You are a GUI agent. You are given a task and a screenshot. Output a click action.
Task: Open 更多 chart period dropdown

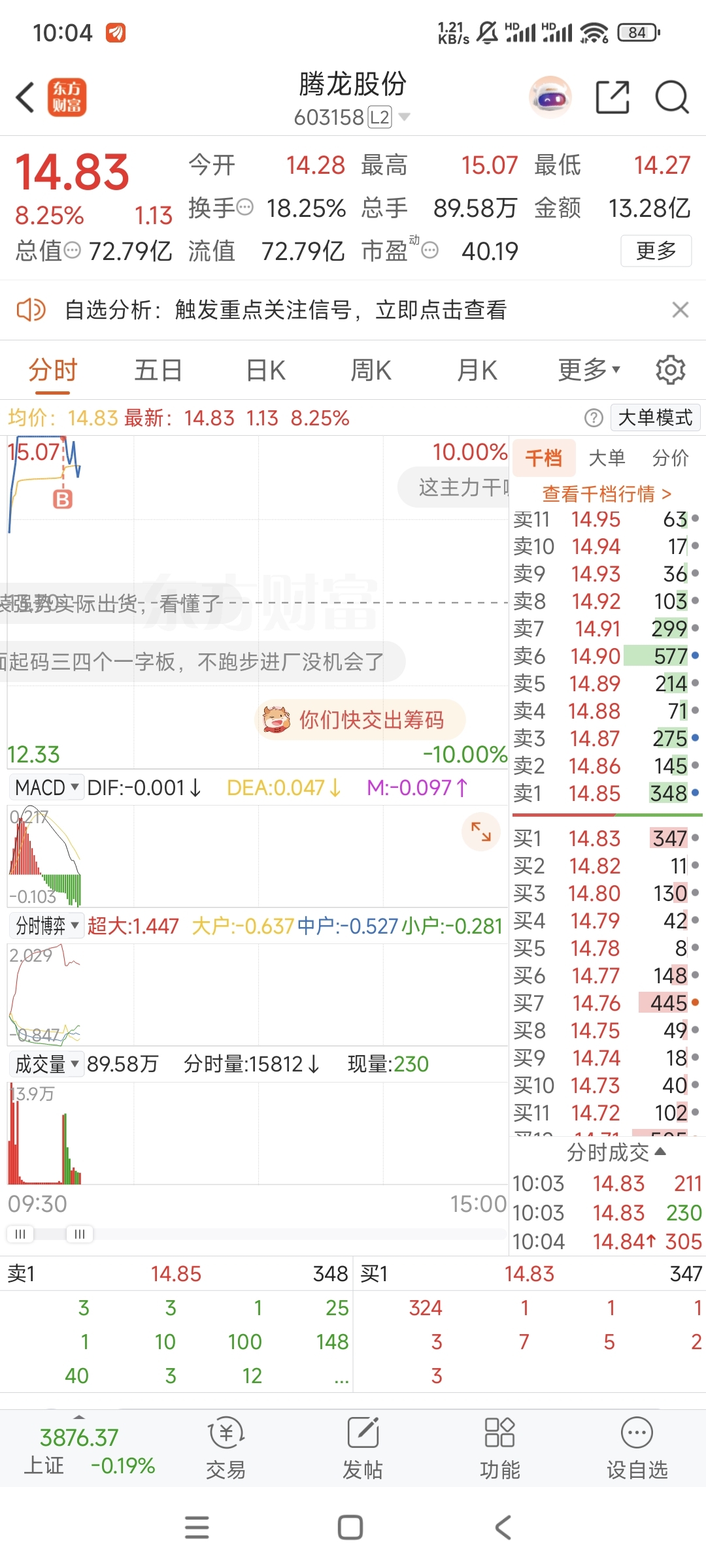[x=589, y=370]
